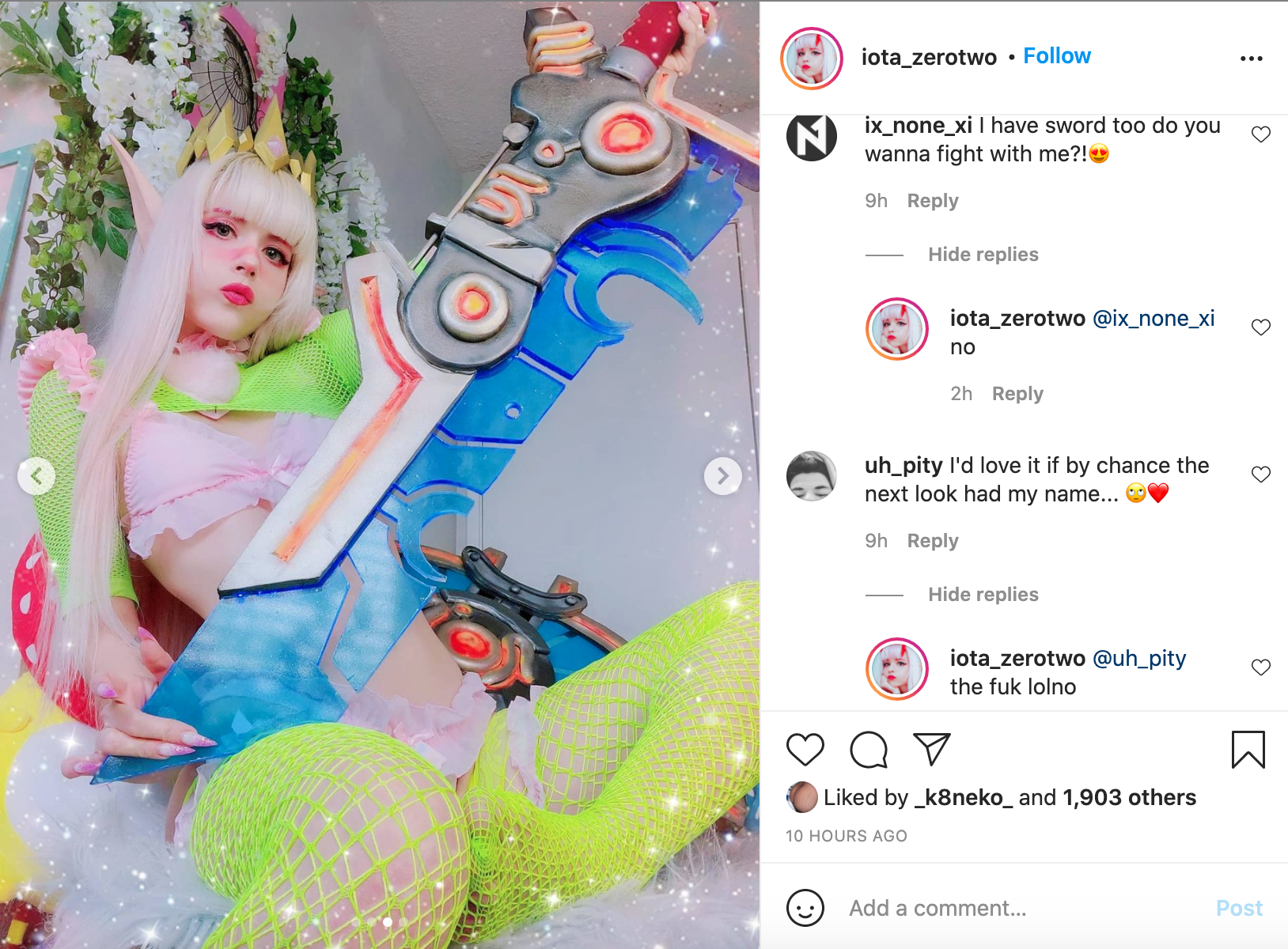Open @ix_none_xi mention link
The width and height of the screenshot is (1288, 949).
[x=1154, y=319]
